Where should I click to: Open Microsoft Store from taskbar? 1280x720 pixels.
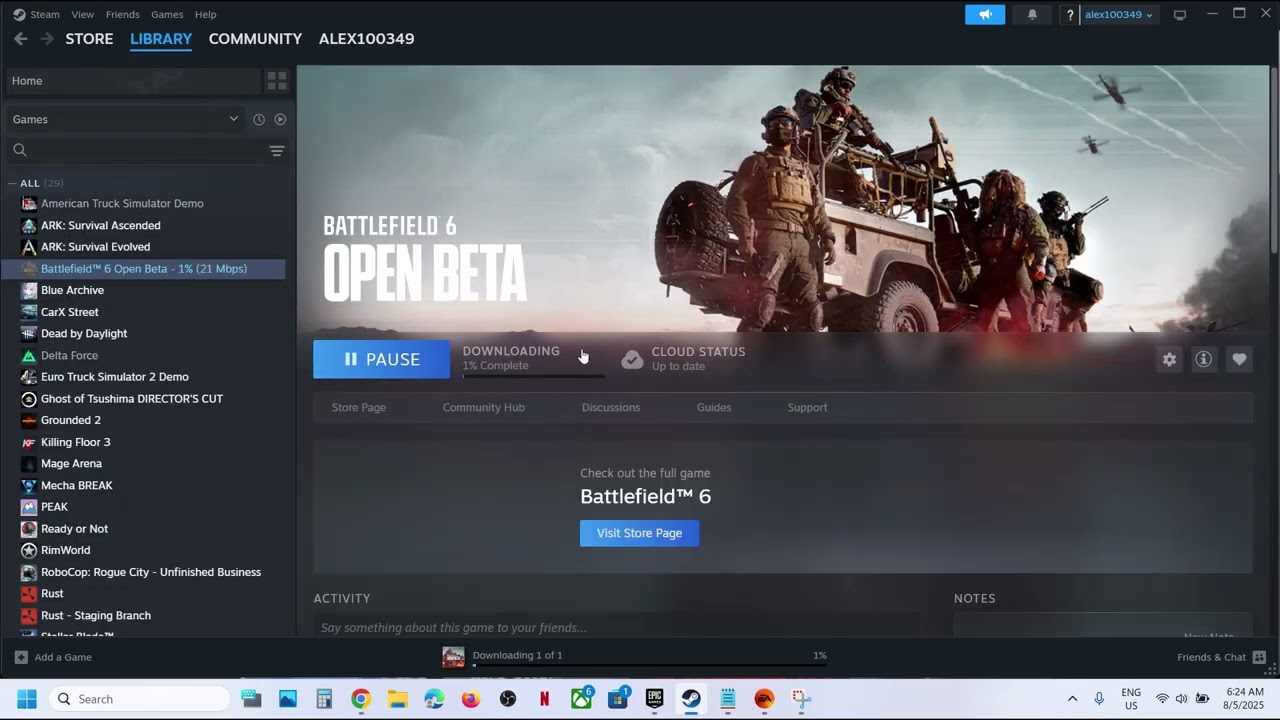coord(618,699)
